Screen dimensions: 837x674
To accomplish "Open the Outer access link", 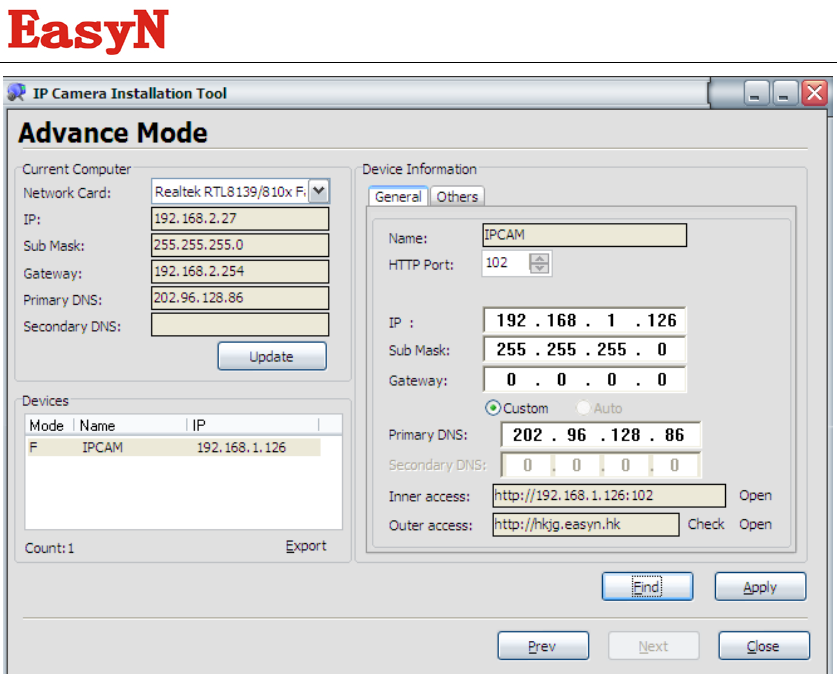I will pyautogui.click(x=755, y=524).
